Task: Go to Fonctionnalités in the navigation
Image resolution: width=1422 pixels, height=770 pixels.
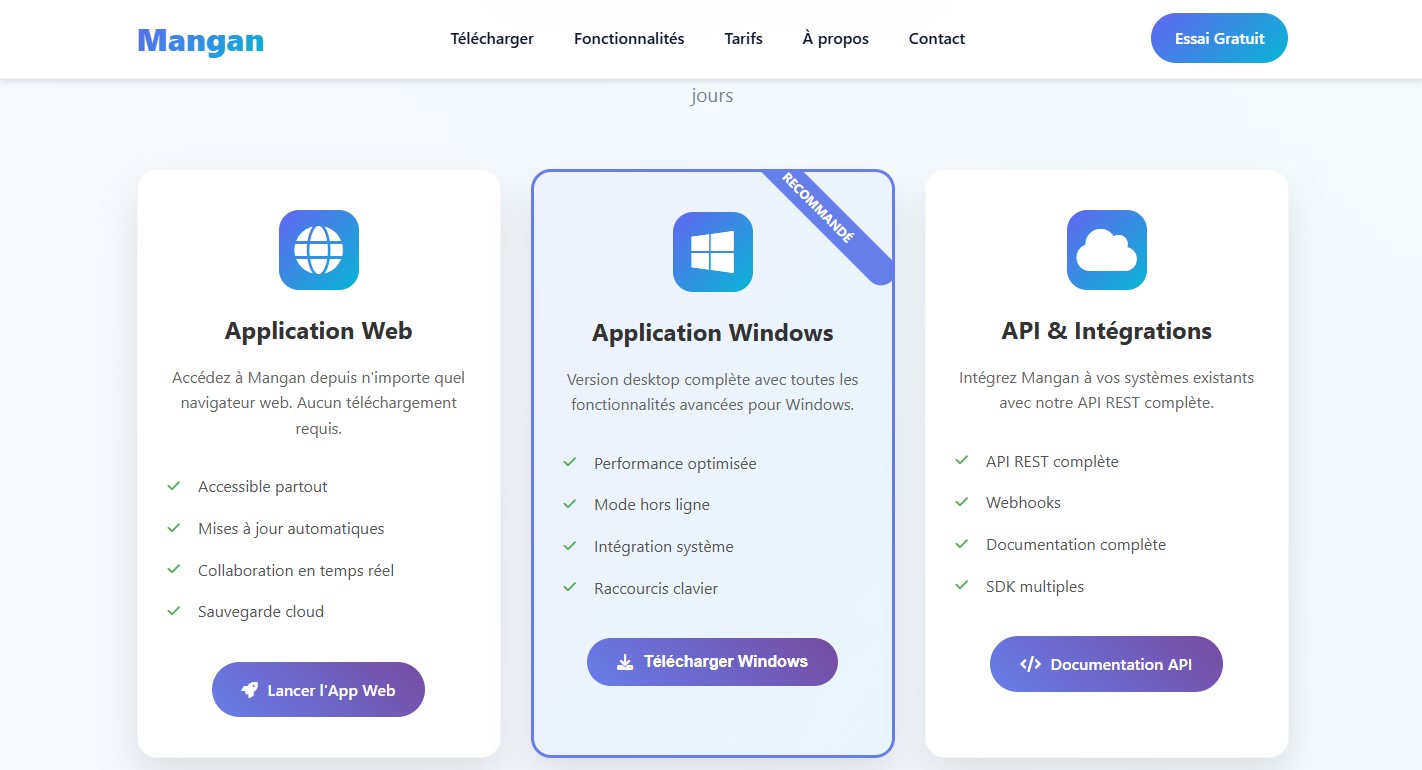Action: point(629,39)
